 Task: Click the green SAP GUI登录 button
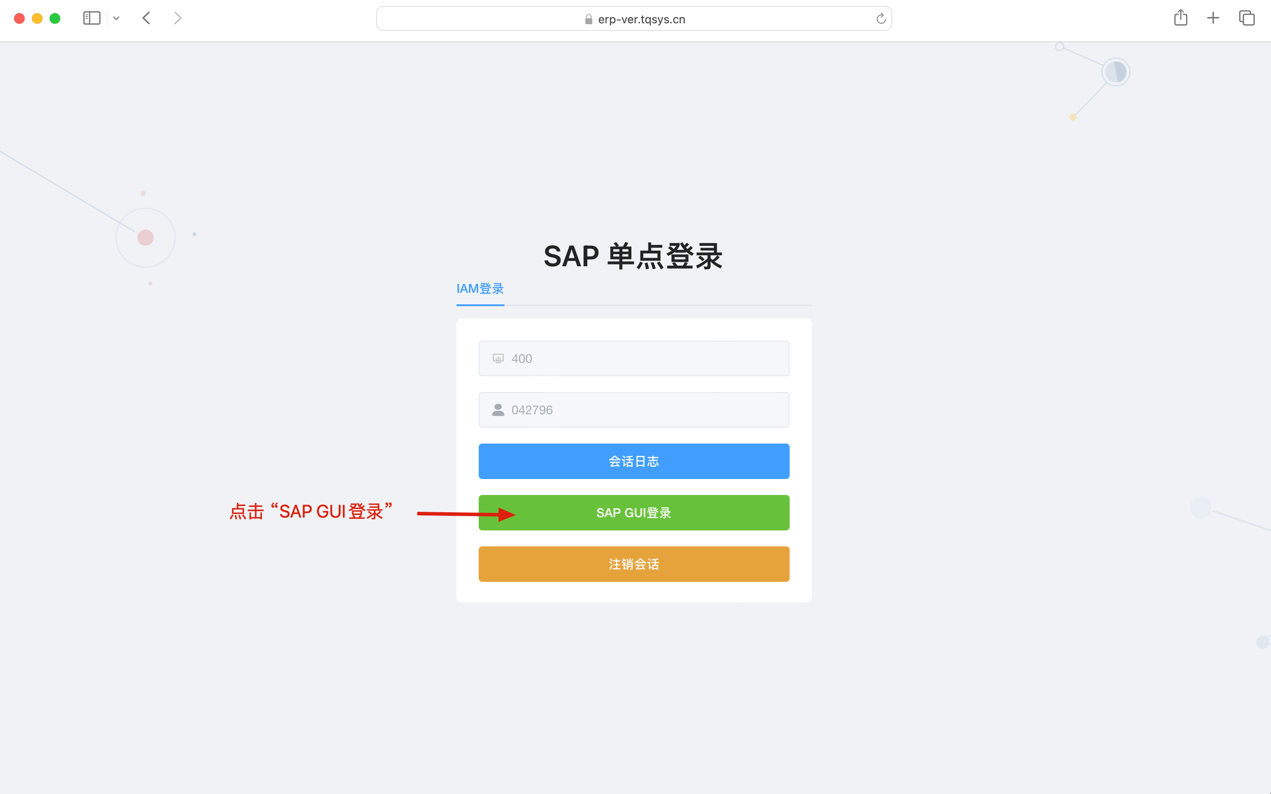pyautogui.click(x=634, y=513)
